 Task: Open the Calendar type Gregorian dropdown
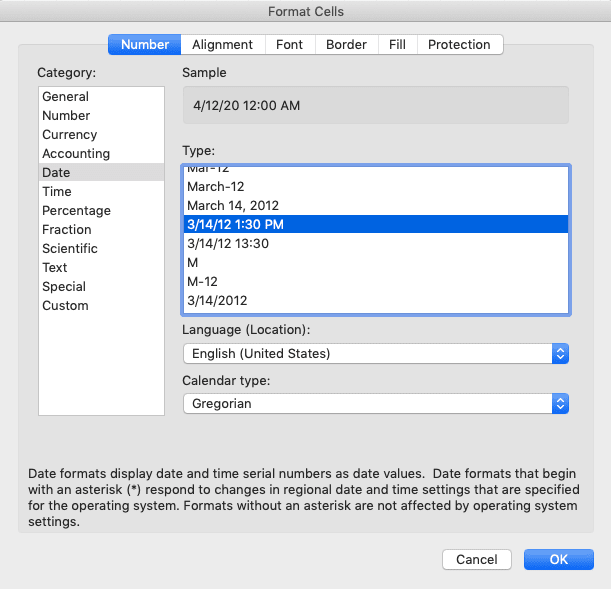pos(376,404)
